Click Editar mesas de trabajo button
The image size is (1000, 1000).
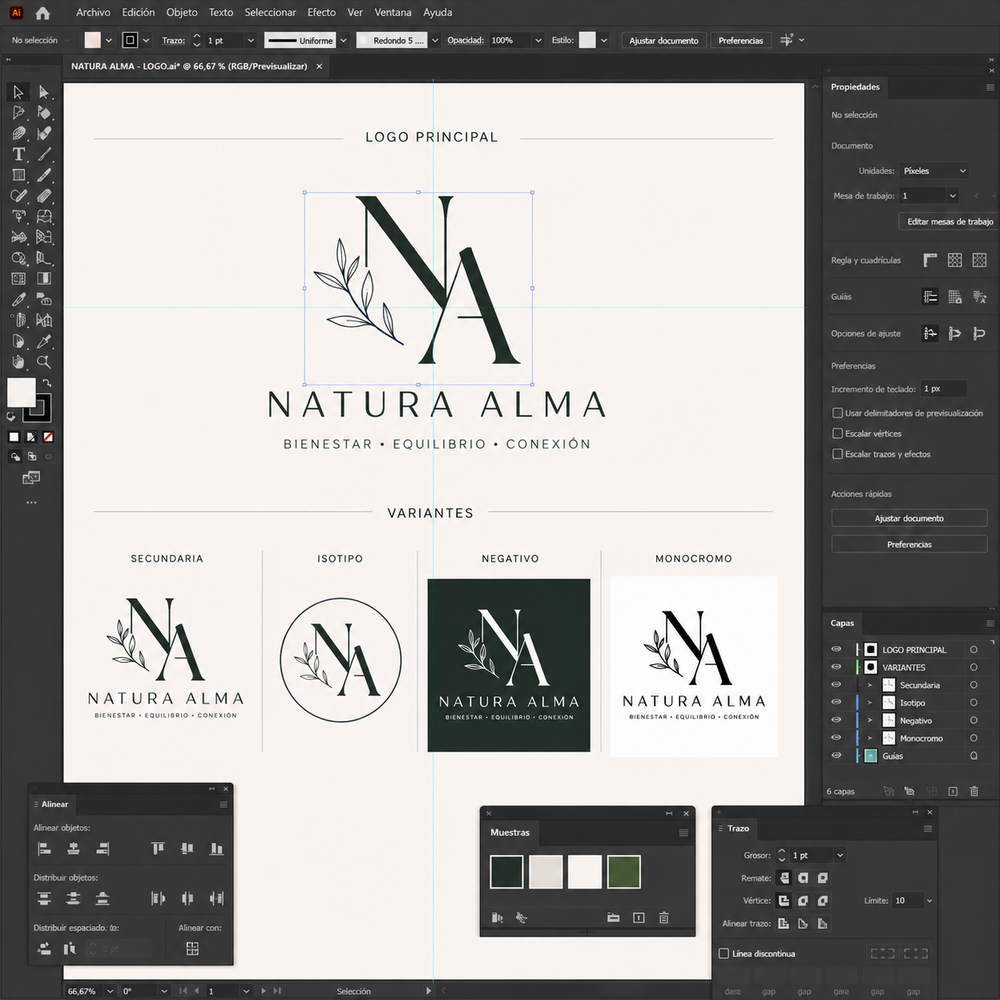point(950,221)
